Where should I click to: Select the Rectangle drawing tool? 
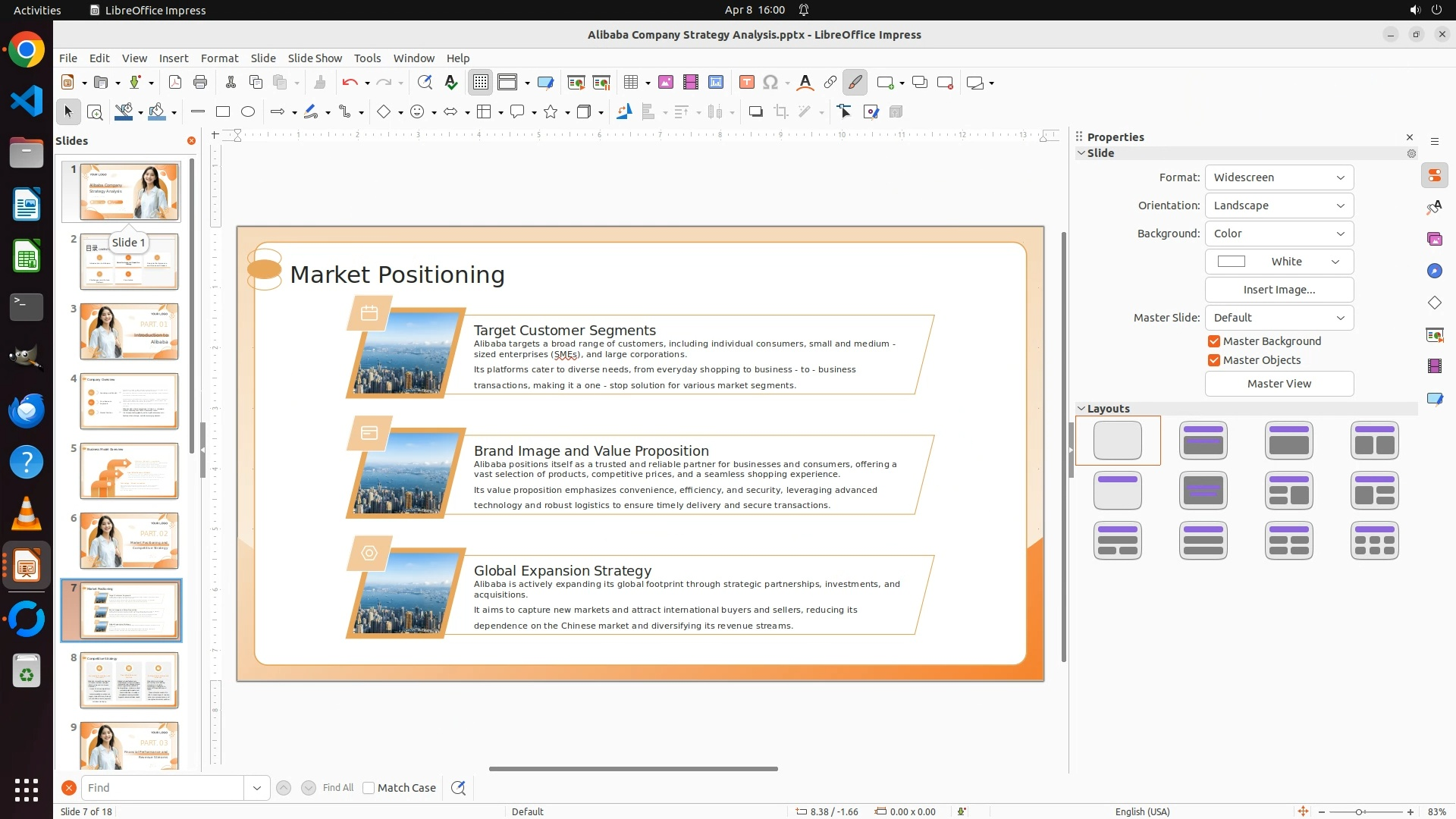point(223,112)
